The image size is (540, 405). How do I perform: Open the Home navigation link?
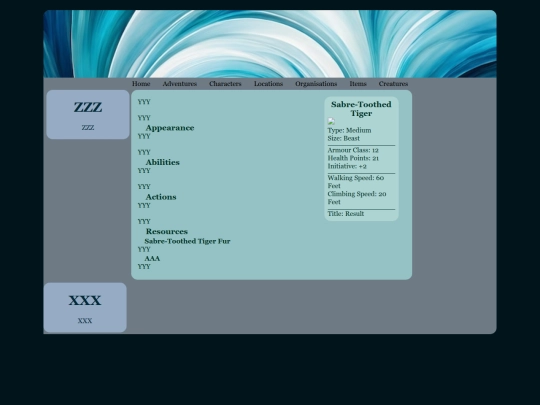[141, 84]
